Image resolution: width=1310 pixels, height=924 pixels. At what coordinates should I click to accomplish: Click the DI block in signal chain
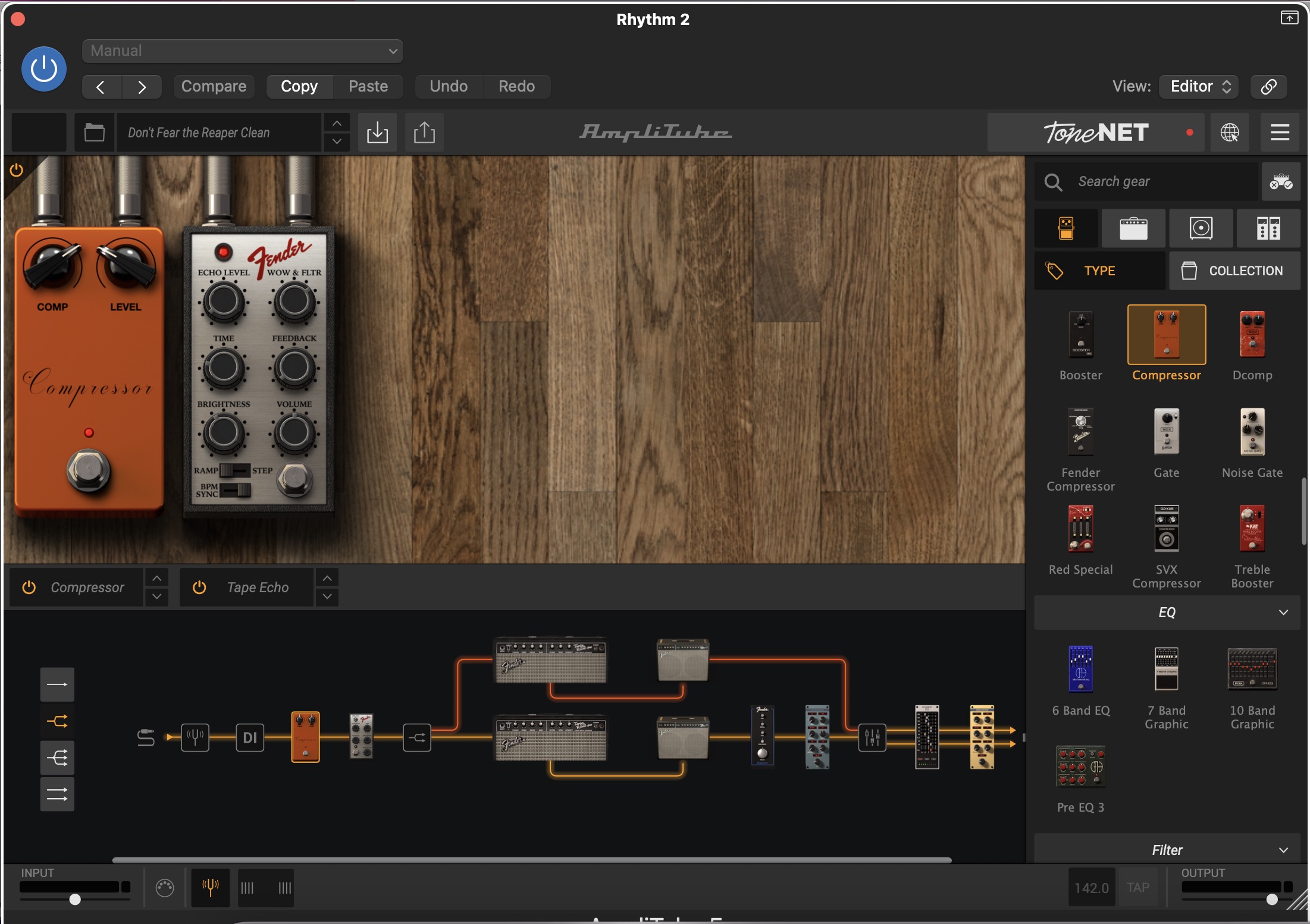250,737
